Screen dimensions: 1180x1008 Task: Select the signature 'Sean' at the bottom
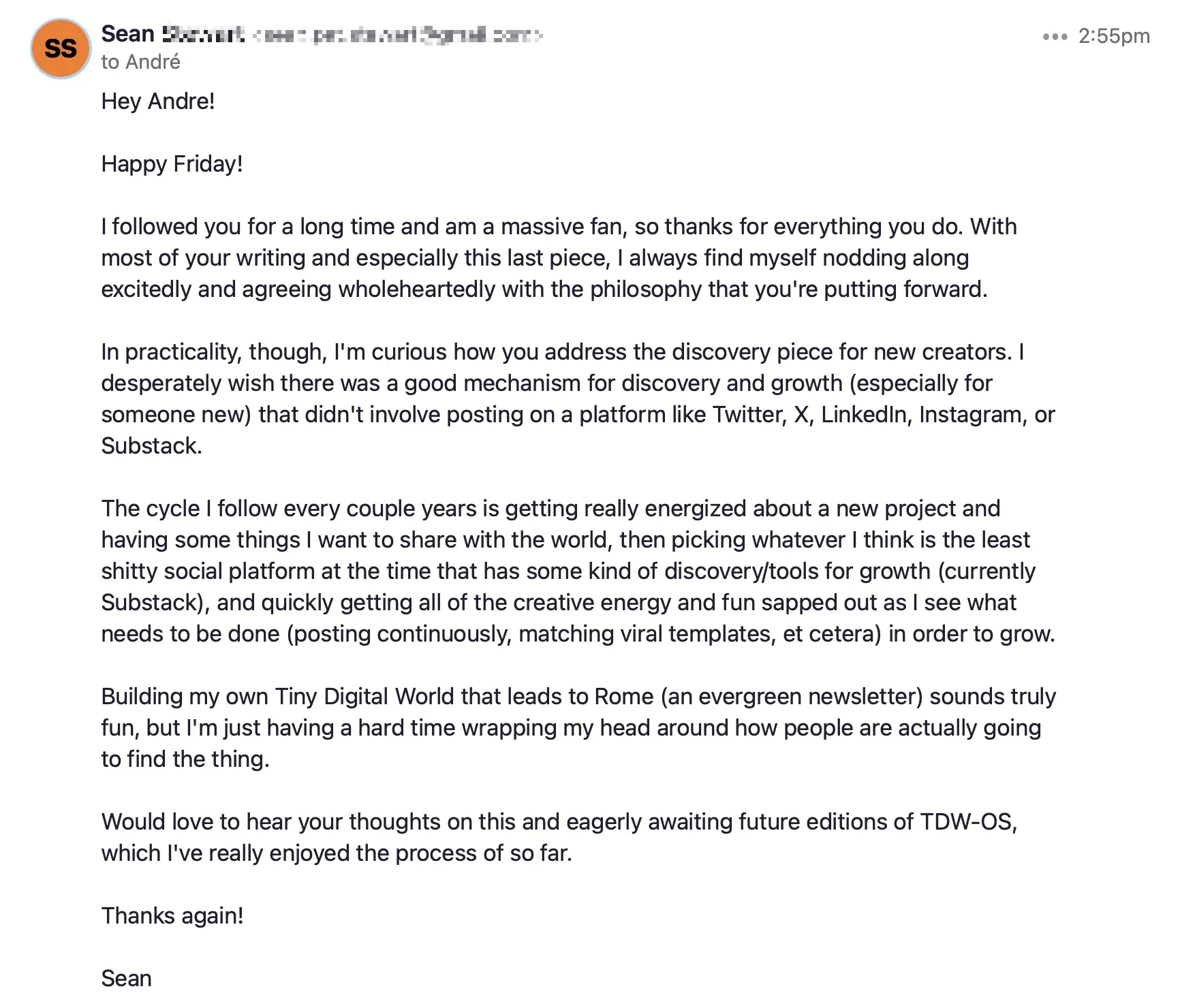(x=127, y=977)
